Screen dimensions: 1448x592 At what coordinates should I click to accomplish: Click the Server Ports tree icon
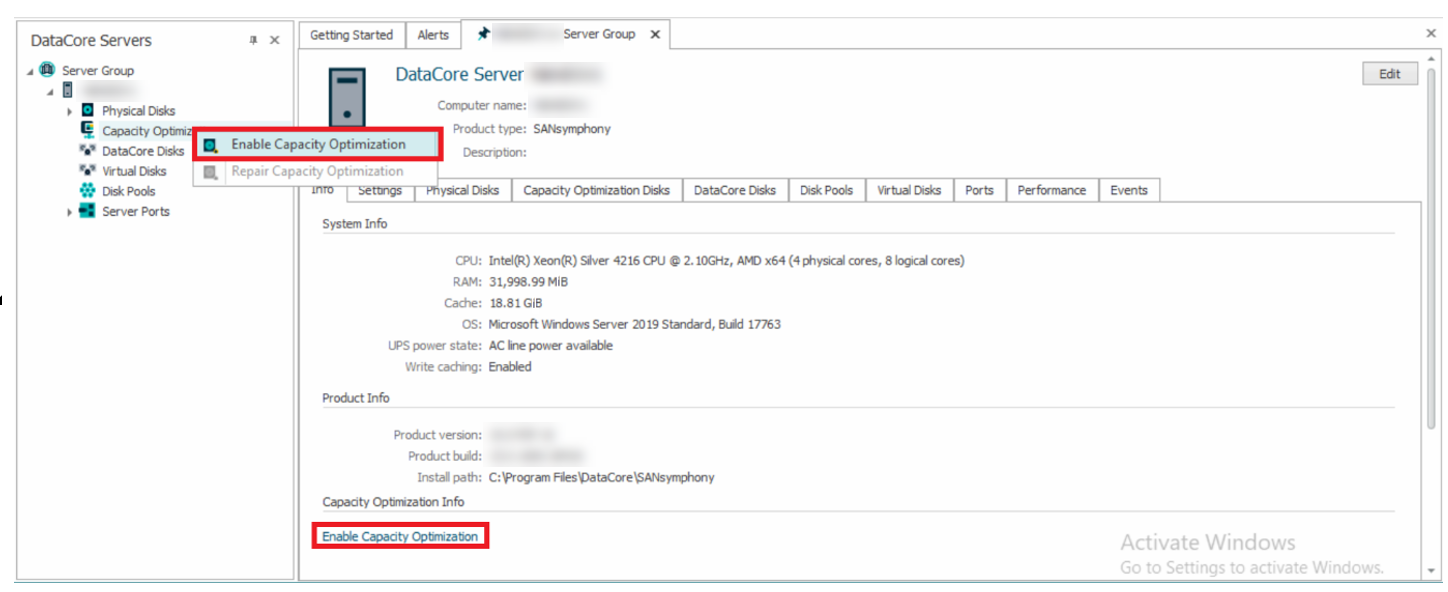(x=87, y=211)
